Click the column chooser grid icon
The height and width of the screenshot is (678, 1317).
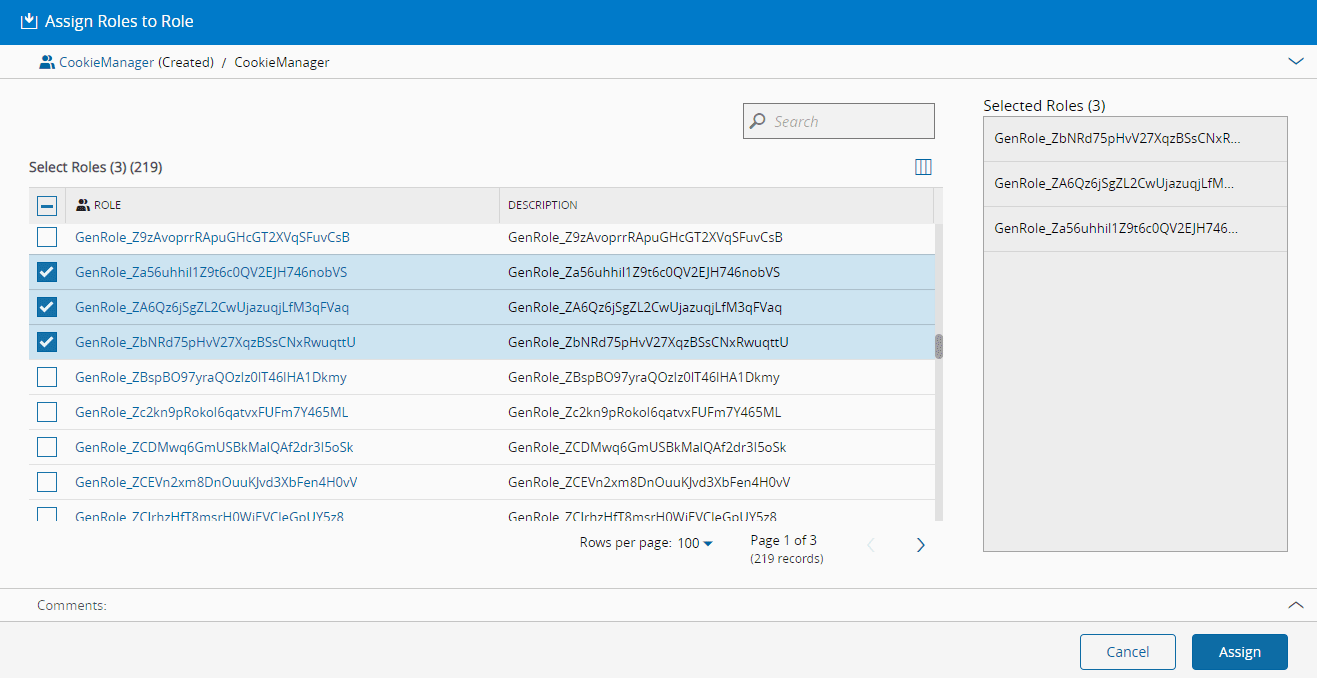click(923, 167)
